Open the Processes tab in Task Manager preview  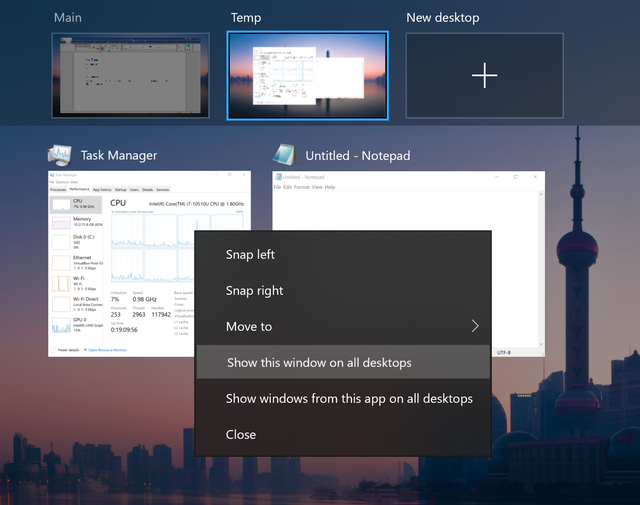click(58, 189)
